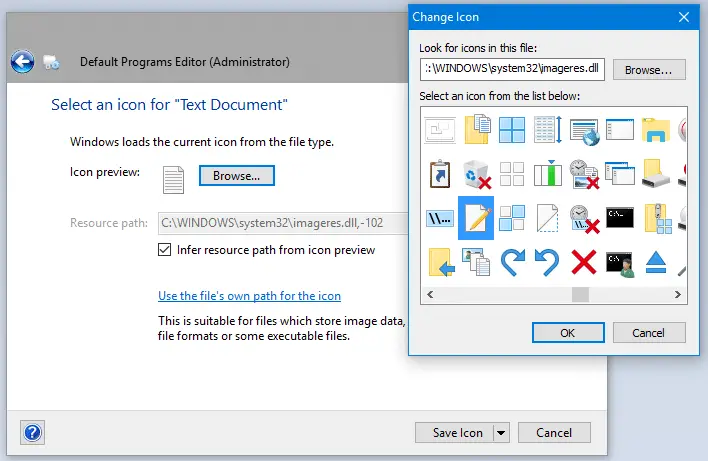
Task: Choose the recycle bin with red X icon
Action: [477, 174]
